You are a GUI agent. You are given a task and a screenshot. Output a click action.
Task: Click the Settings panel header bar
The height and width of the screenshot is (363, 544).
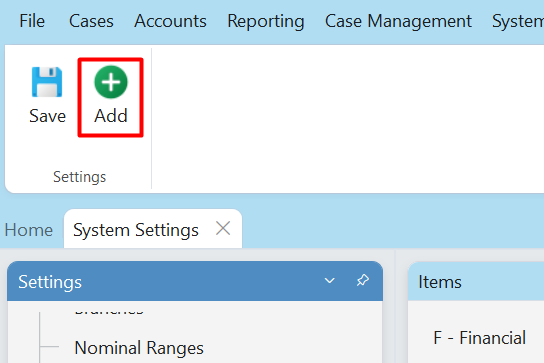(195, 281)
